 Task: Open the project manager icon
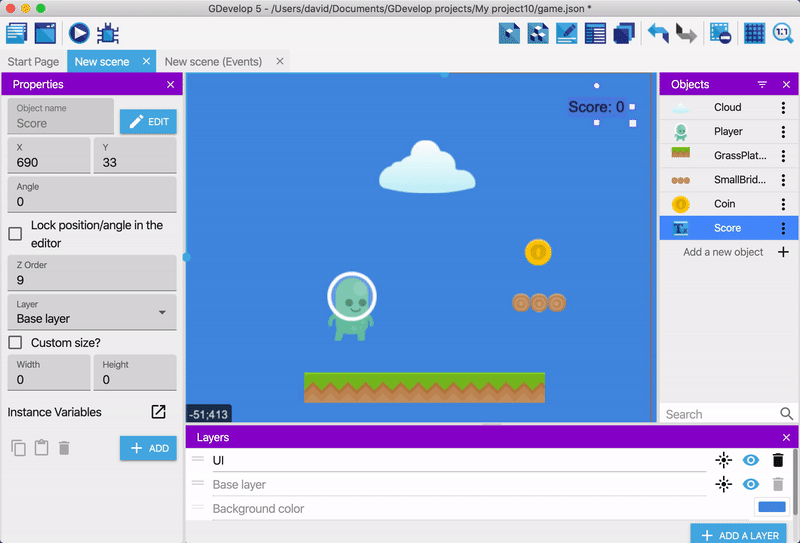(16, 33)
